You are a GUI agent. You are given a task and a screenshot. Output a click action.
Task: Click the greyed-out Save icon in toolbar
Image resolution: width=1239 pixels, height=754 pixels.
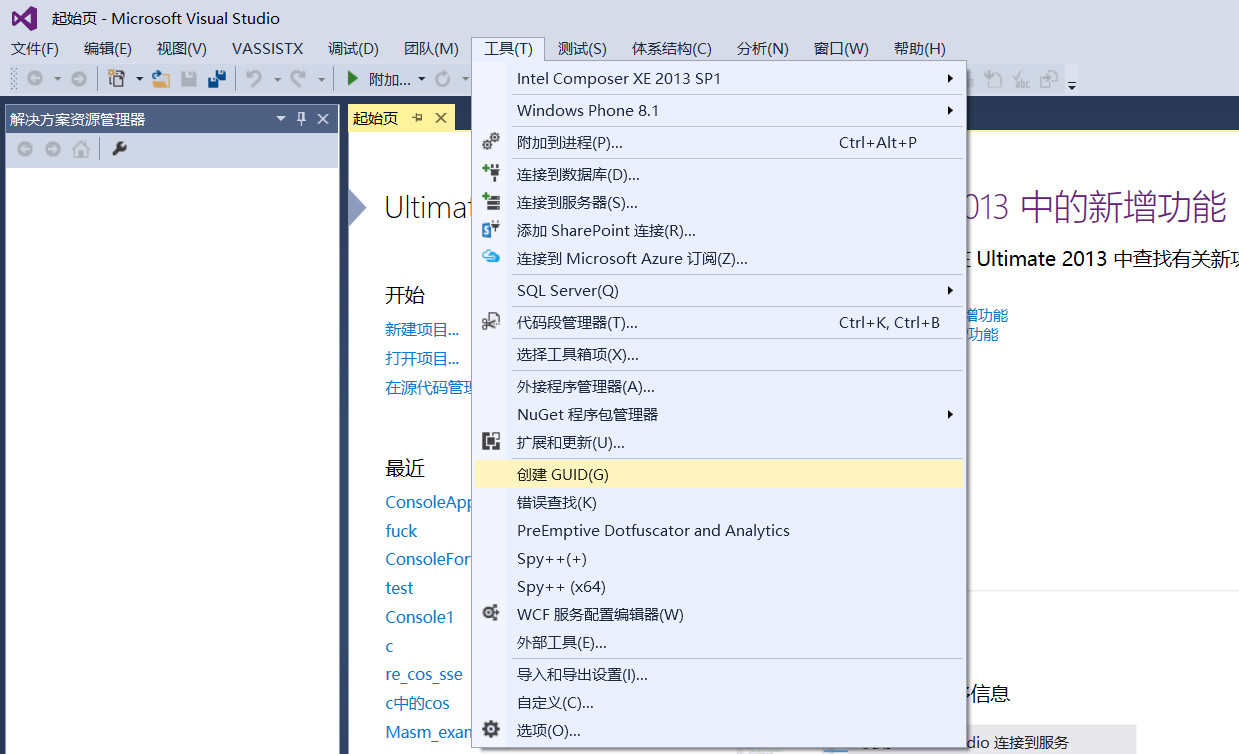tap(189, 79)
